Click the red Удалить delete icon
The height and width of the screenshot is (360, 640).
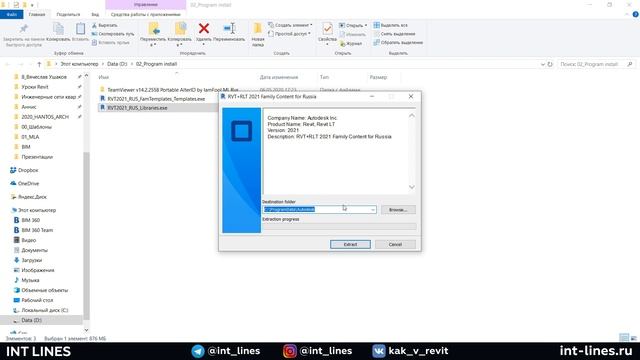click(x=204, y=29)
